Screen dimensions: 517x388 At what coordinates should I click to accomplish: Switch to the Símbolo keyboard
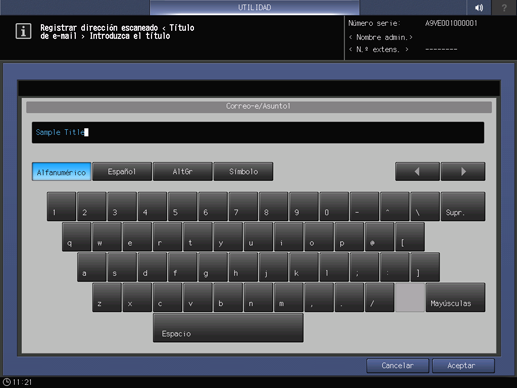tap(243, 172)
